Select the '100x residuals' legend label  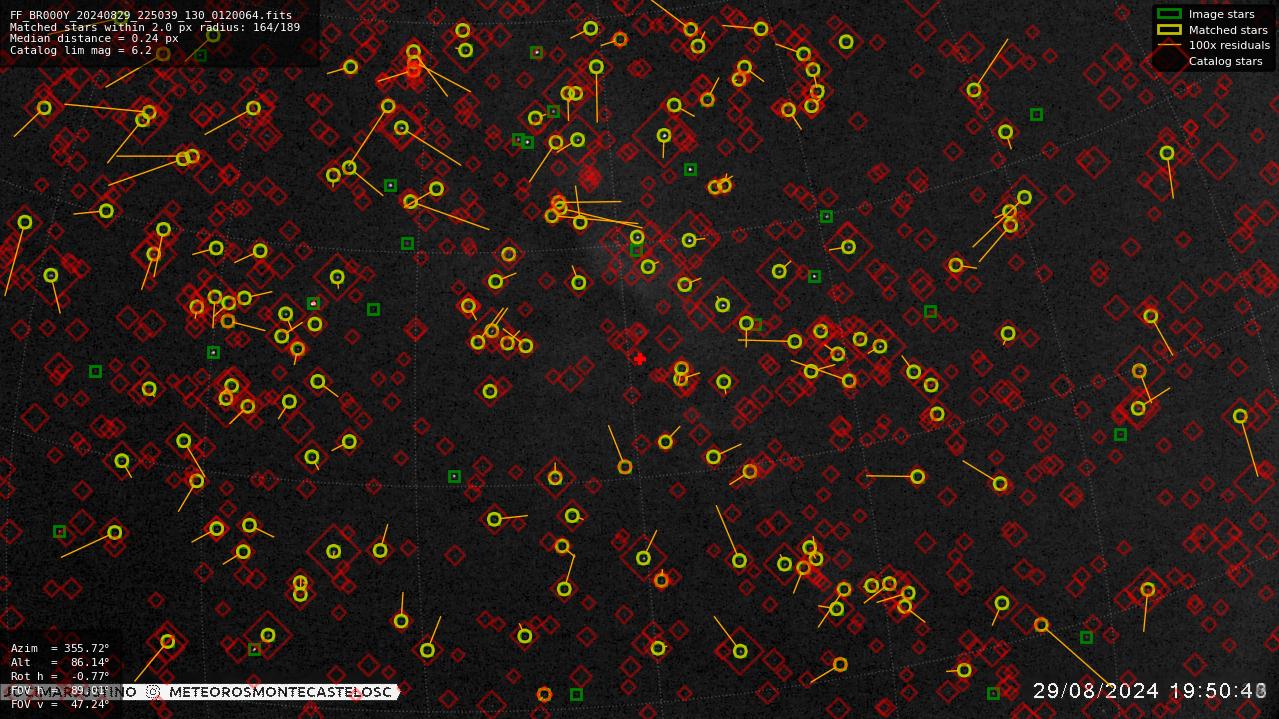1229,45
